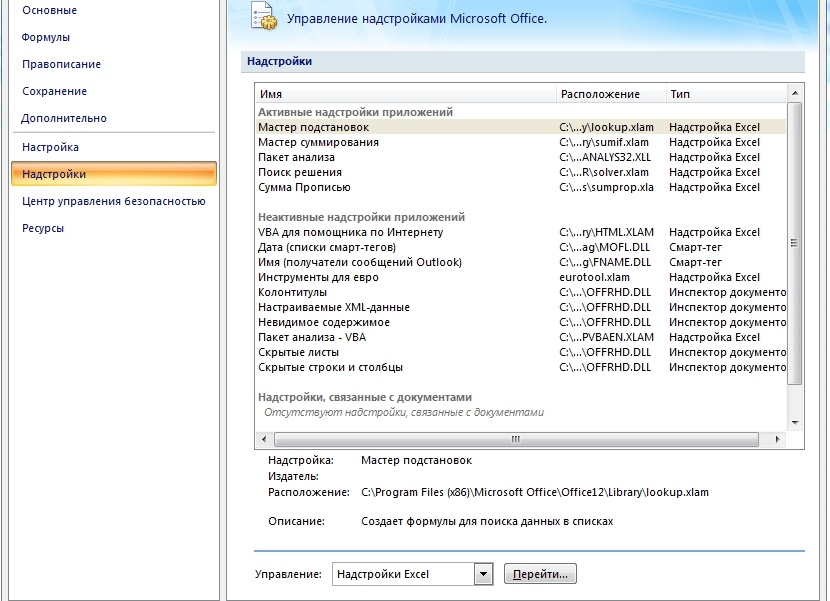Sort list by the Тип column header
Image resolution: width=830 pixels, height=601 pixels.
pyautogui.click(x=726, y=94)
